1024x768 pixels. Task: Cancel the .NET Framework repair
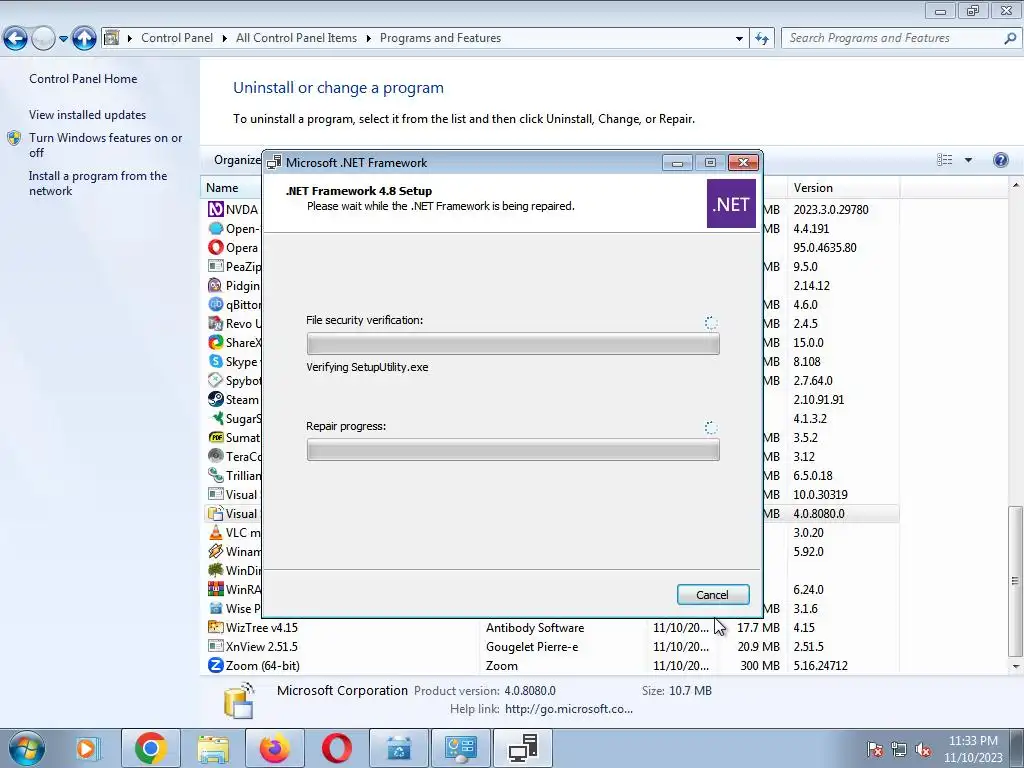712,594
